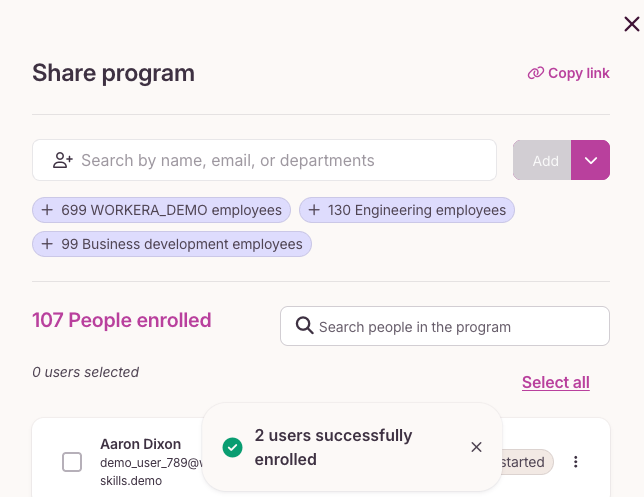Open Aaron Dixon's three-dot options menu
644x497 pixels.
click(576, 462)
